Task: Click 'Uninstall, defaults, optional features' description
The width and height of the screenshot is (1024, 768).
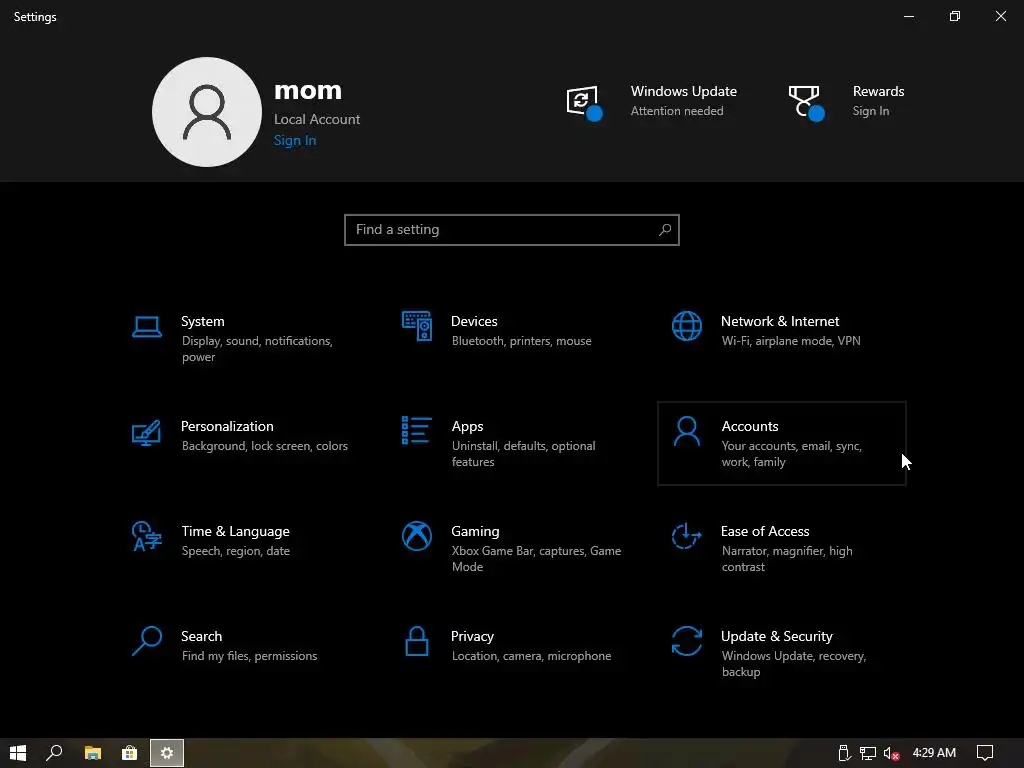Action: point(524,454)
